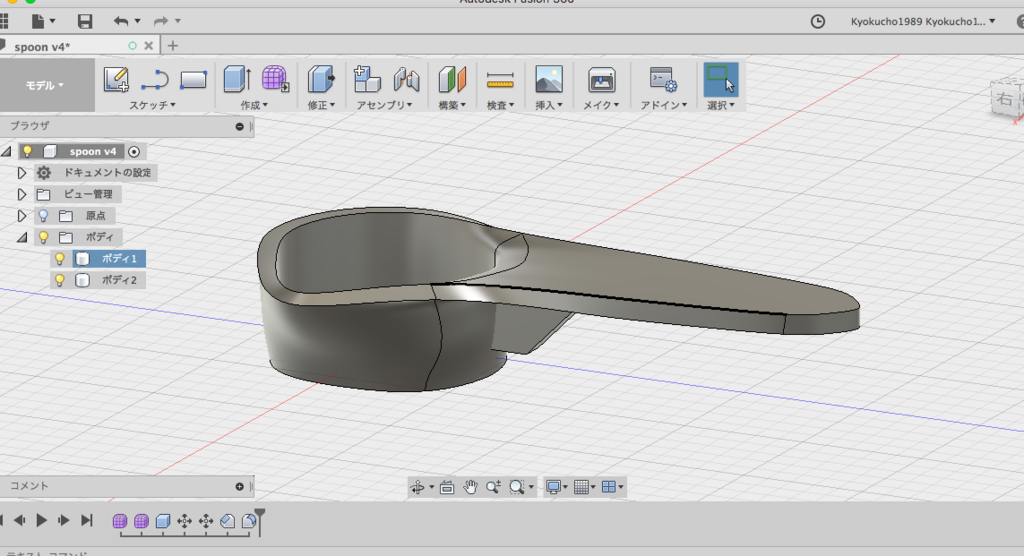Choose the Extrude tool
The image size is (1024, 556).
click(236, 79)
